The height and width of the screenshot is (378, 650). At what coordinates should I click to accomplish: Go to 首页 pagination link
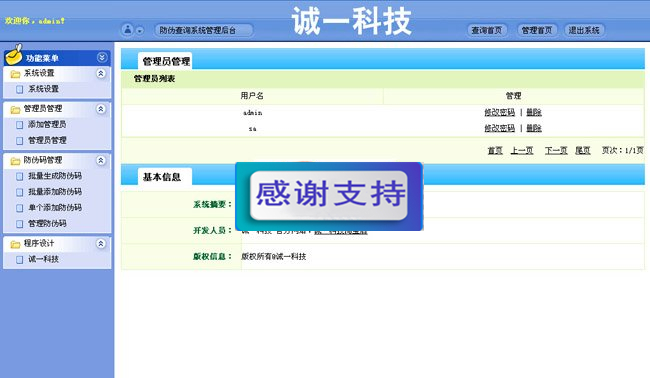[x=495, y=150]
